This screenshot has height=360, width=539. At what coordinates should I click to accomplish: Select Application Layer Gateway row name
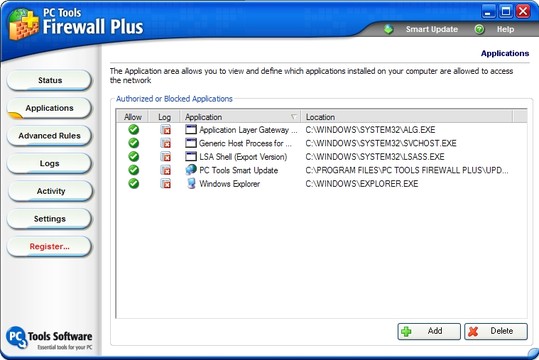248,130
